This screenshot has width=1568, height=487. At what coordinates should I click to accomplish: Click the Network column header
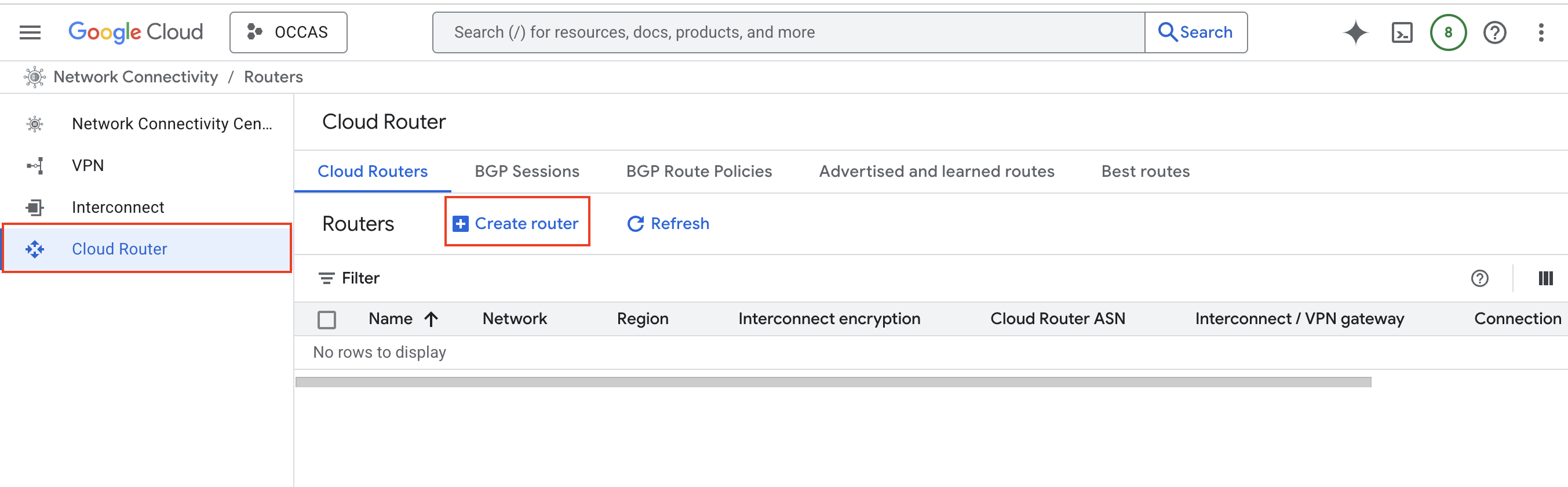tap(515, 319)
